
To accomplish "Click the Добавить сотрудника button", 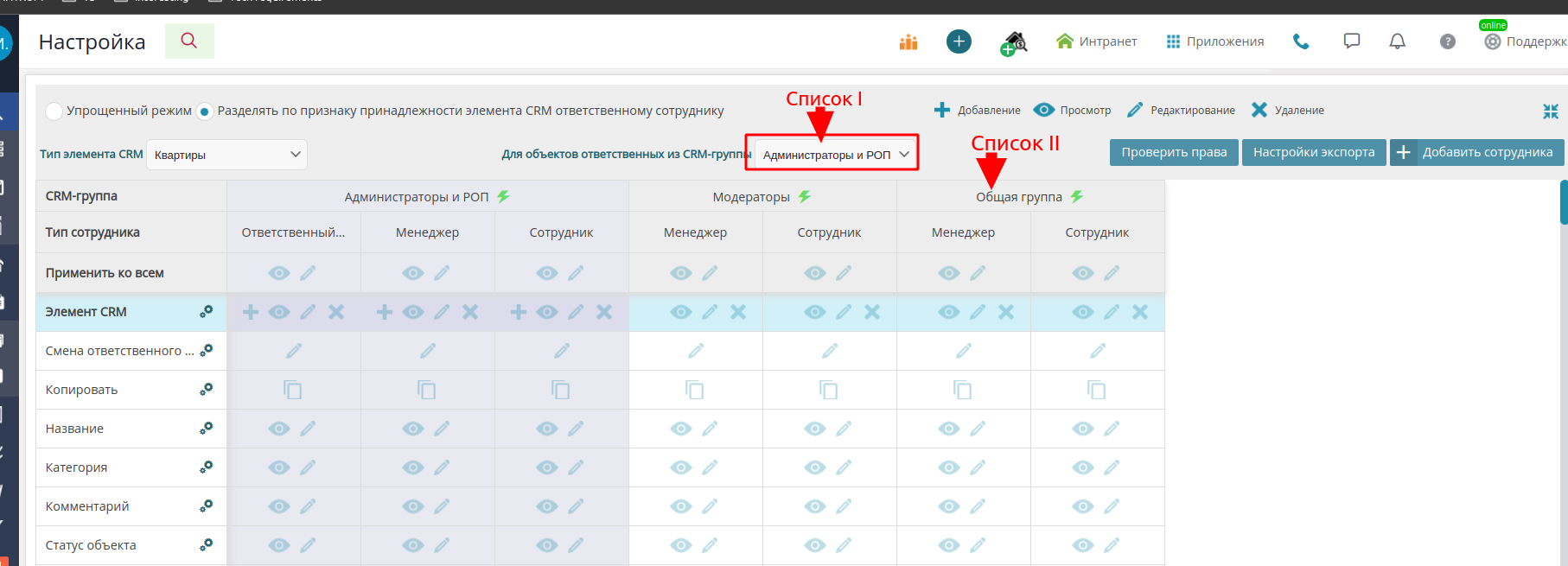I will click(1476, 152).
